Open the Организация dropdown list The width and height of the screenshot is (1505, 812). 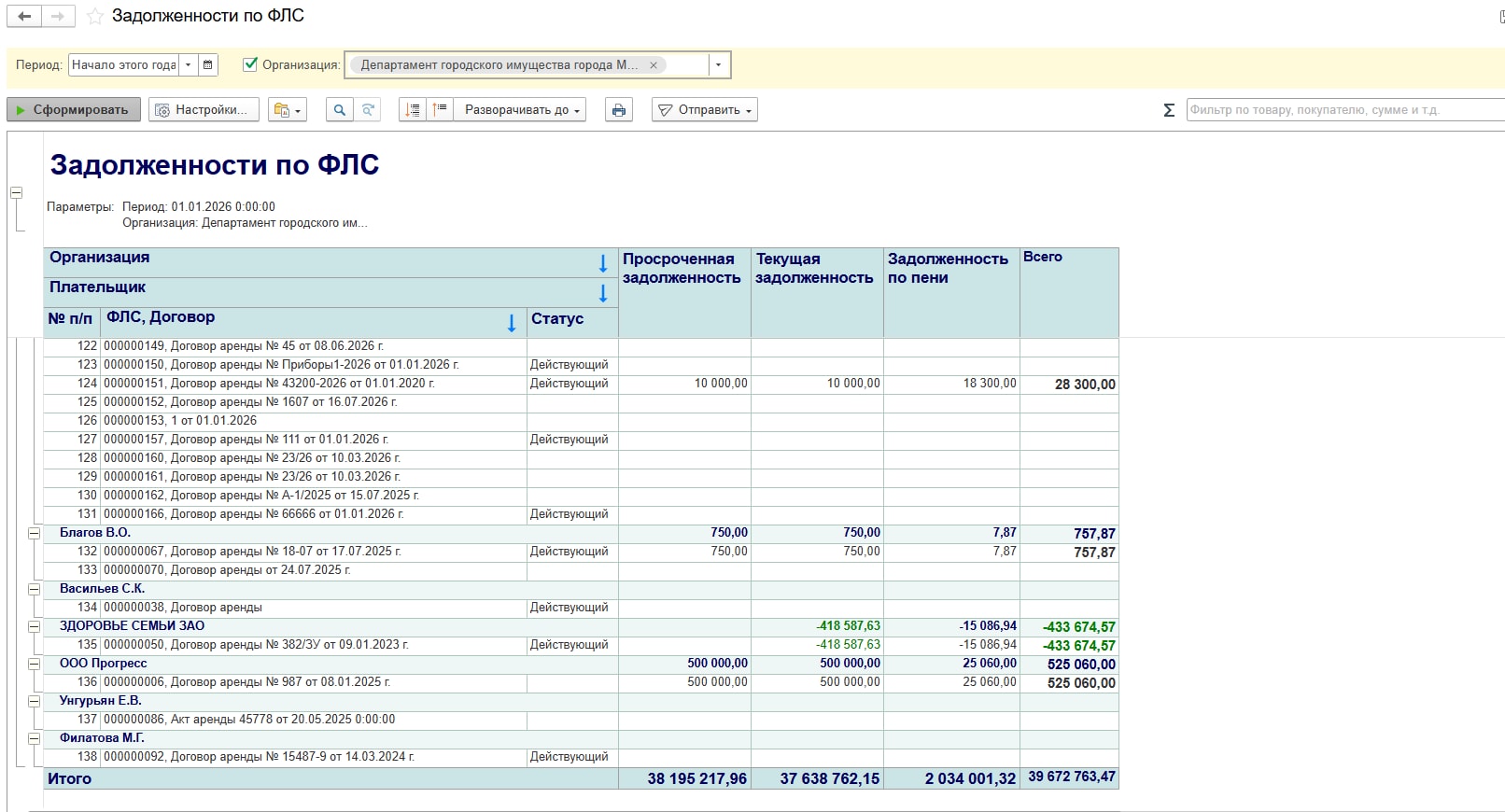click(x=718, y=65)
